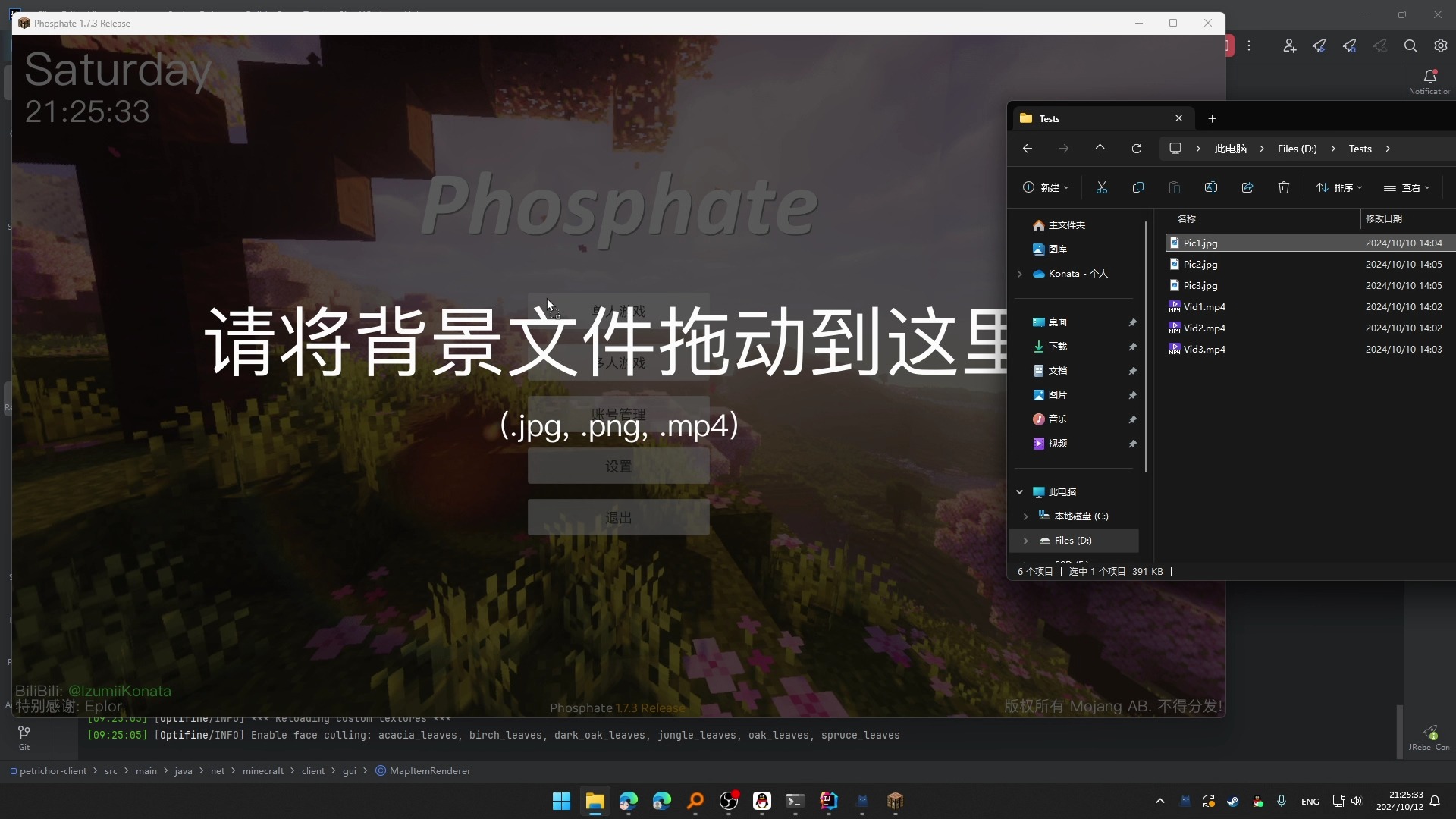Click MapItemRenderer in IDE breadcrumb
The image size is (1456, 819).
point(430,771)
